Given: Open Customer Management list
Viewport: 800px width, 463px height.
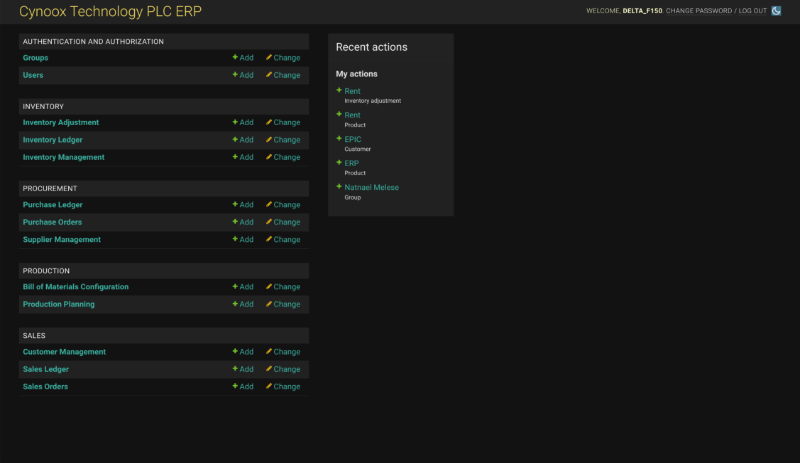Looking at the screenshot, I should pos(64,352).
